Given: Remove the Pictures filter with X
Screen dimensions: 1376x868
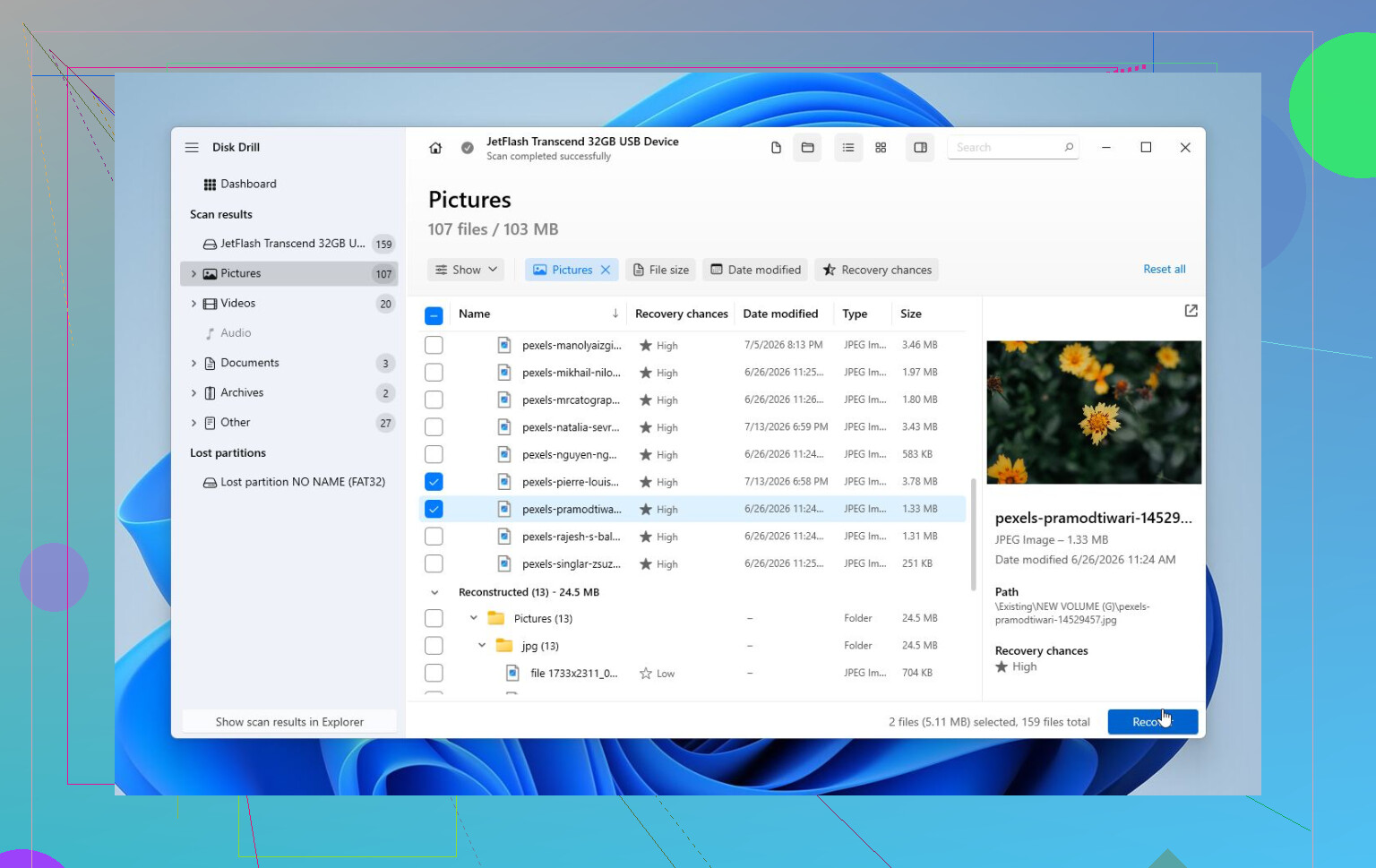Looking at the screenshot, I should (x=606, y=270).
